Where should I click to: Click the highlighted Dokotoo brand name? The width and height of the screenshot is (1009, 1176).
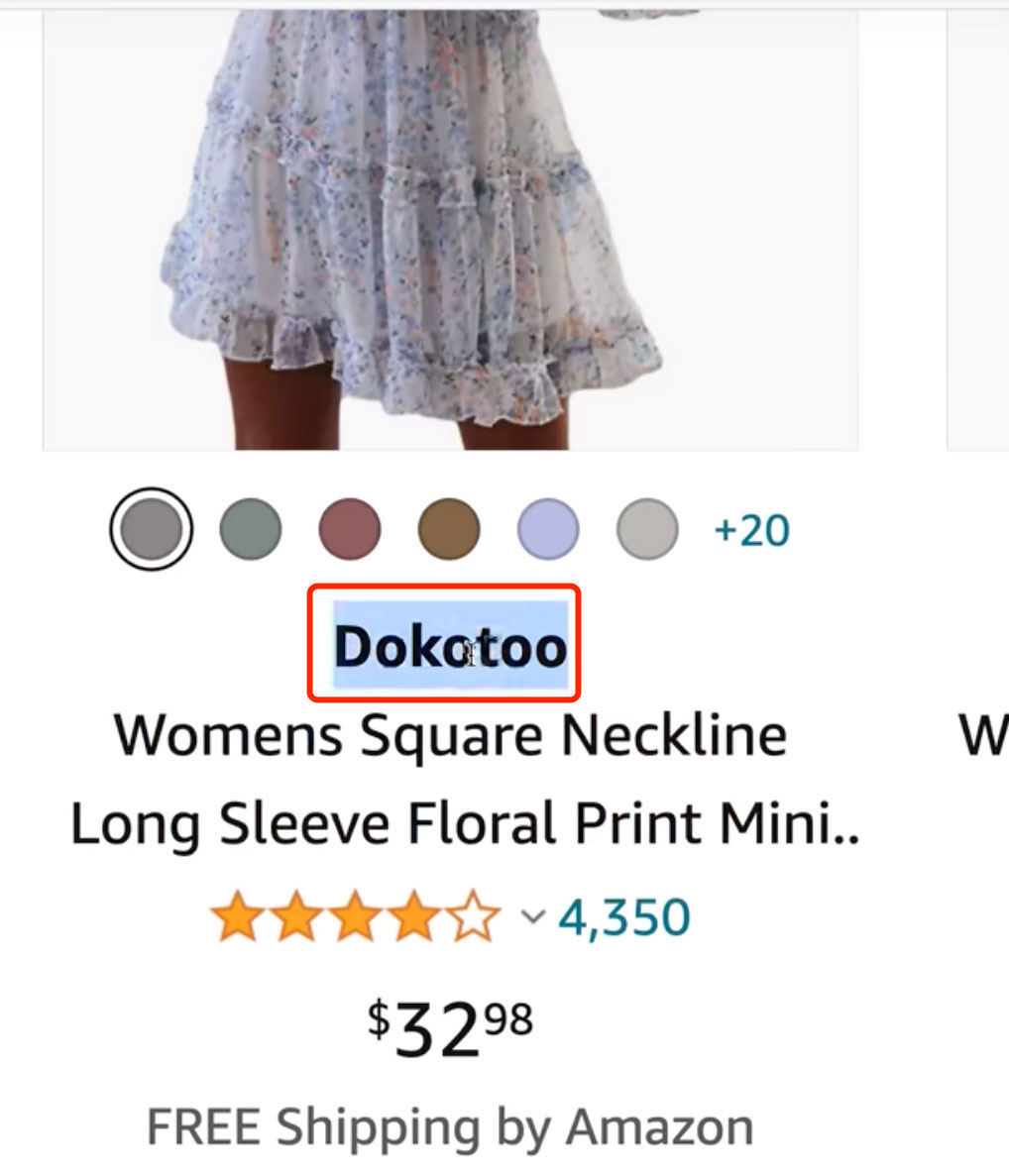(450, 646)
